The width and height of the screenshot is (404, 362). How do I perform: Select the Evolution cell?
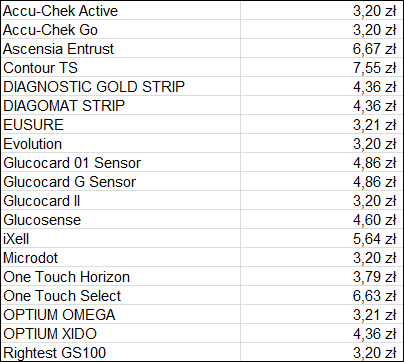pyautogui.click(x=121, y=144)
